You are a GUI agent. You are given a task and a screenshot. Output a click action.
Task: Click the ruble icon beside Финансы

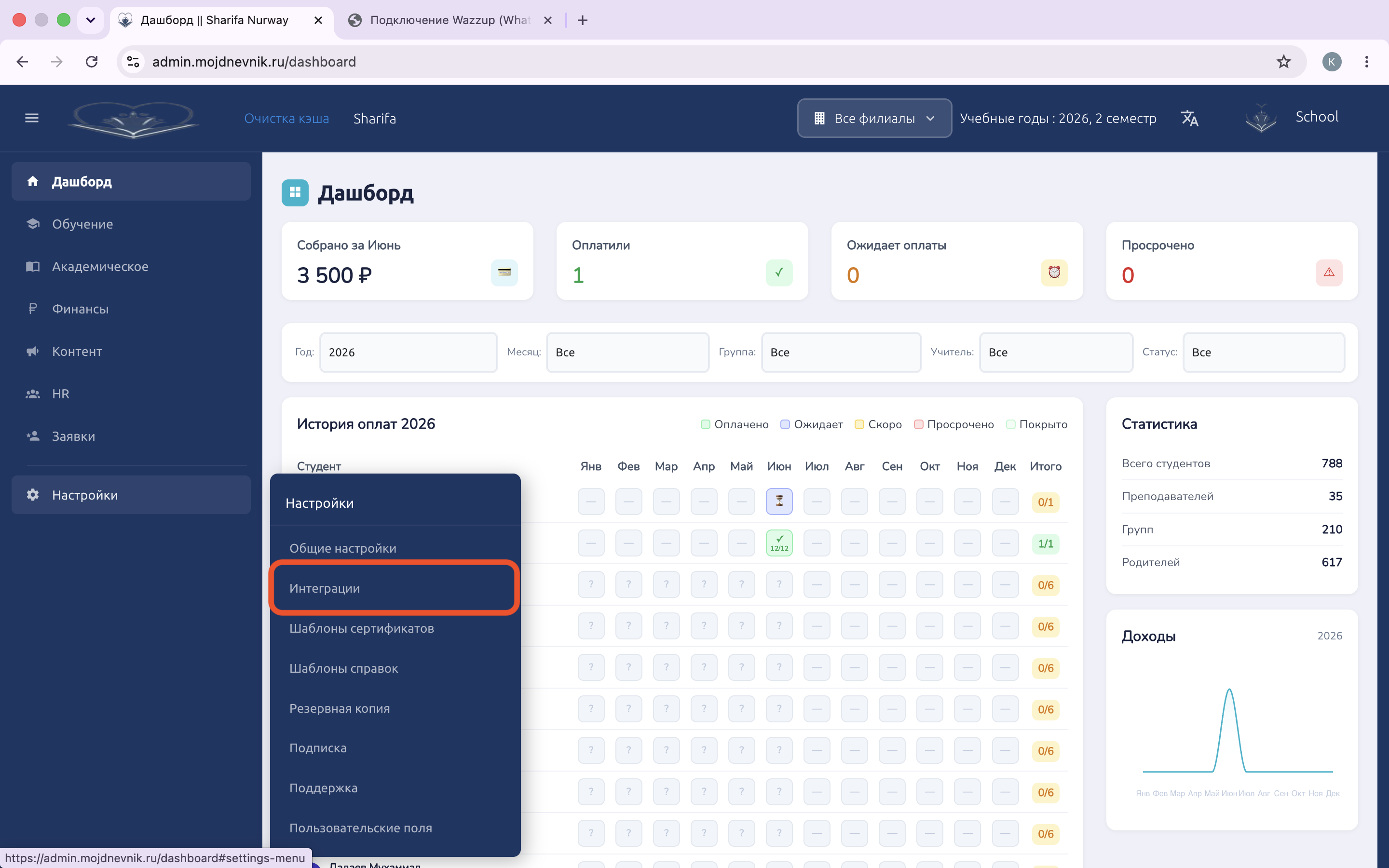click(x=33, y=309)
